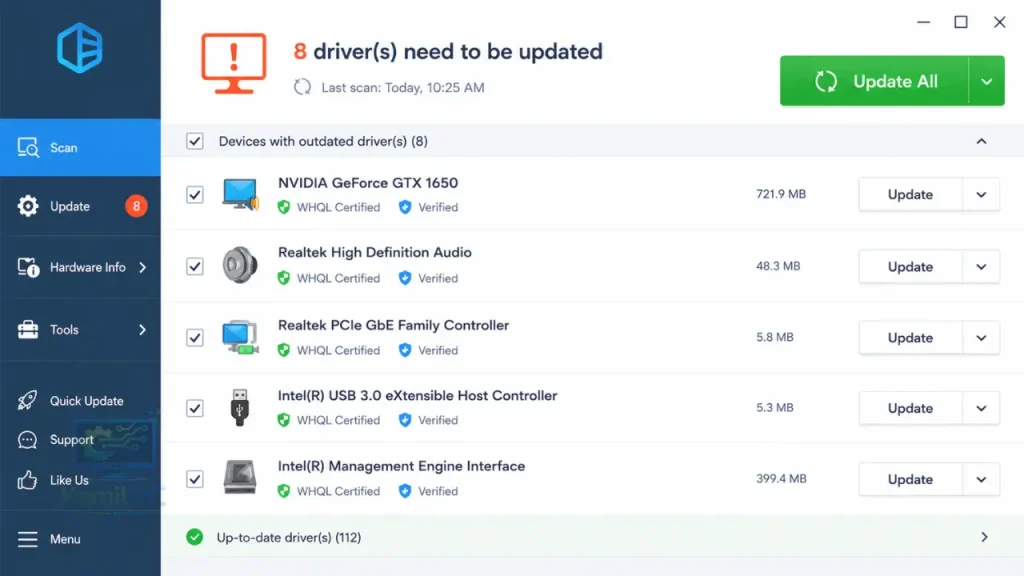Update the Realtek High Definition Audio driver
Image resolution: width=1024 pixels, height=576 pixels.
click(x=910, y=266)
